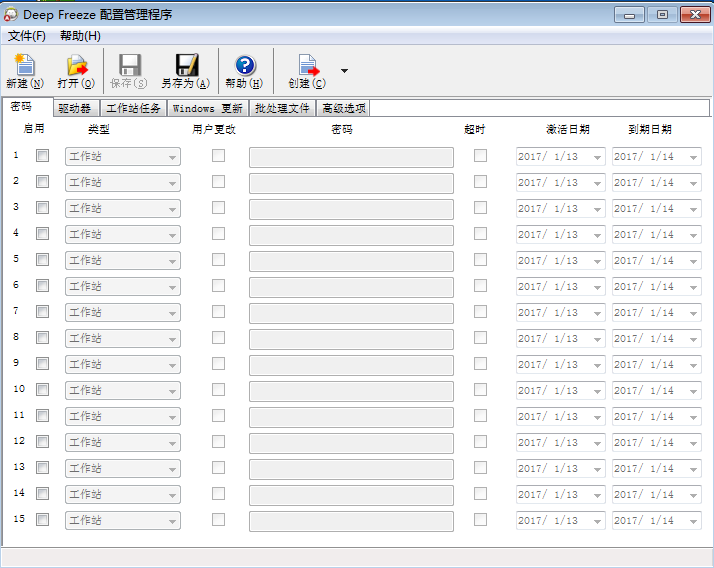This screenshot has width=714, height=568.
Task: Open row 7 expiration date dropdown
Action: point(693,313)
